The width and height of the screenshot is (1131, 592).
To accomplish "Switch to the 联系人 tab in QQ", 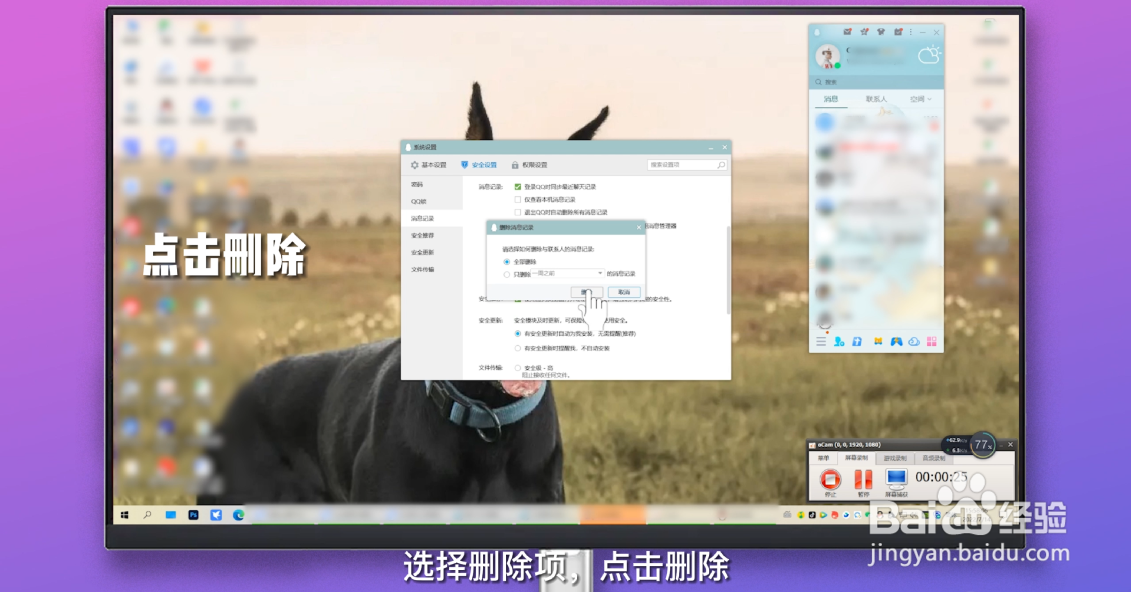I will pyautogui.click(x=877, y=99).
